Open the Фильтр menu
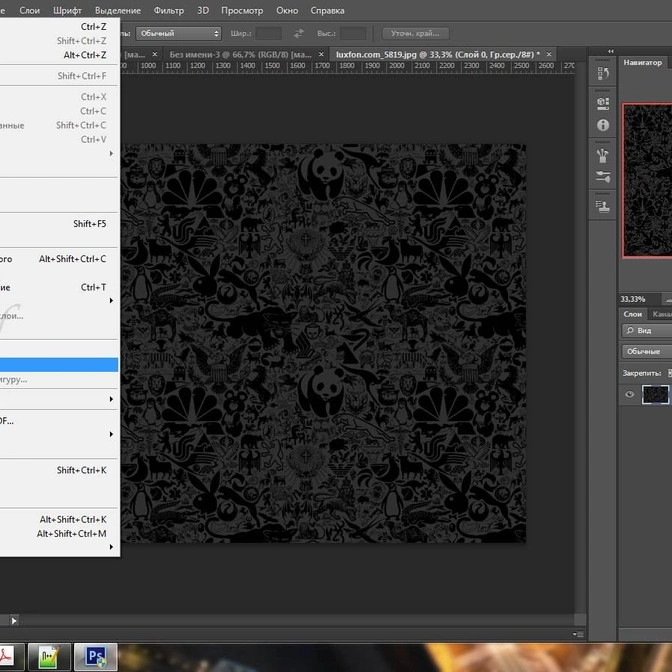Viewport: 672px width, 672px height. 169,10
